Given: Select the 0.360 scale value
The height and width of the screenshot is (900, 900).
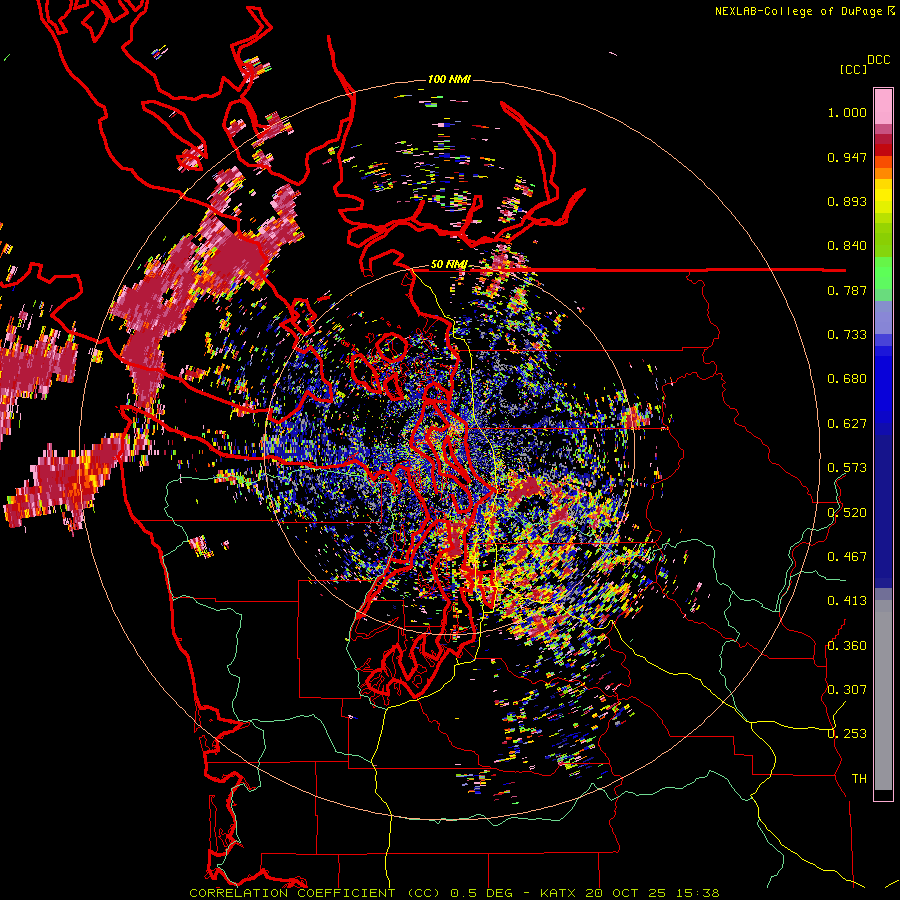Looking at the screenshot, I should (x=847, y=646).
